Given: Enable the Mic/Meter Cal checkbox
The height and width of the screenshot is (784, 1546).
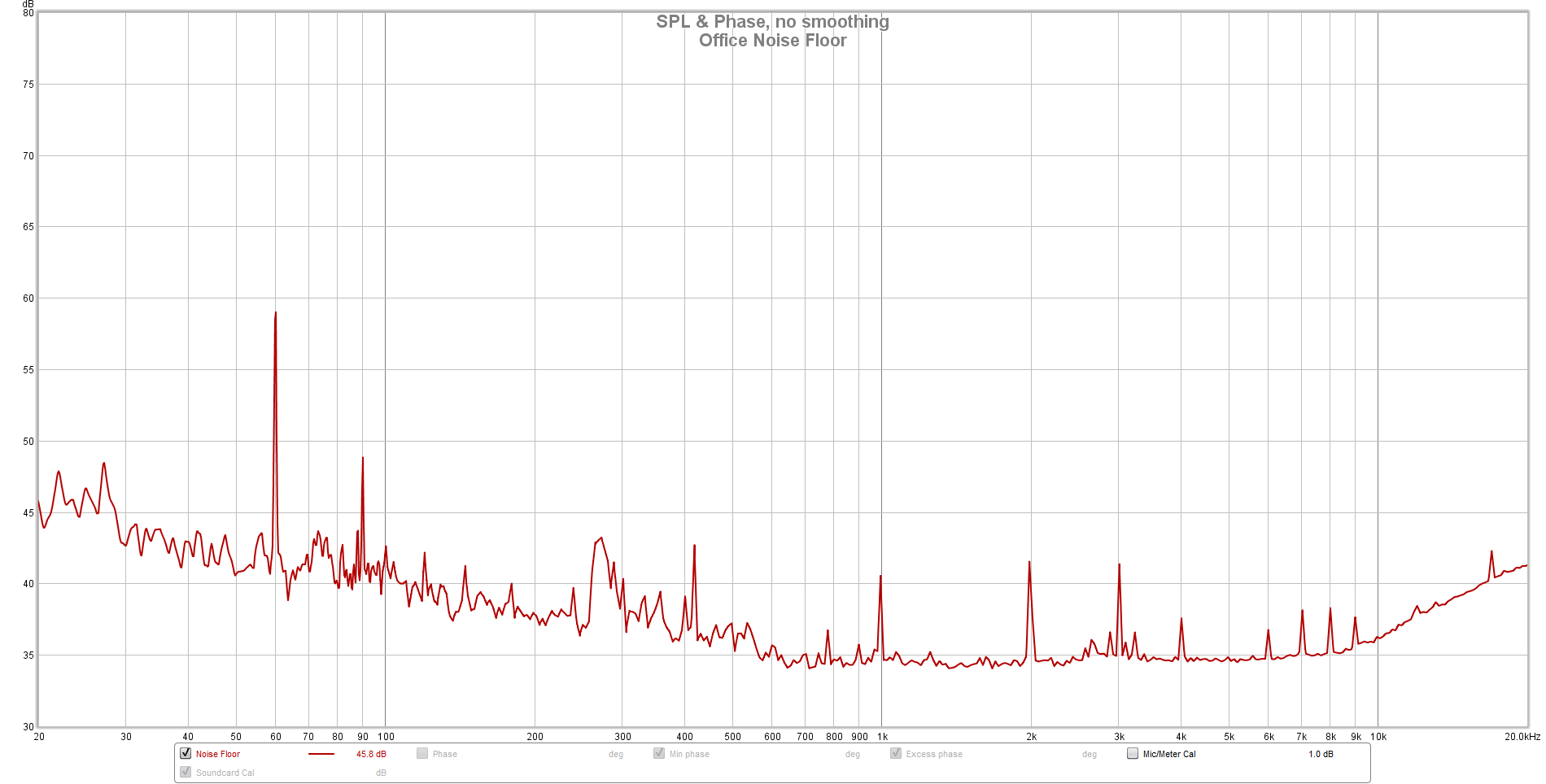Looking at the screenshot, I should click(1133, 753).
